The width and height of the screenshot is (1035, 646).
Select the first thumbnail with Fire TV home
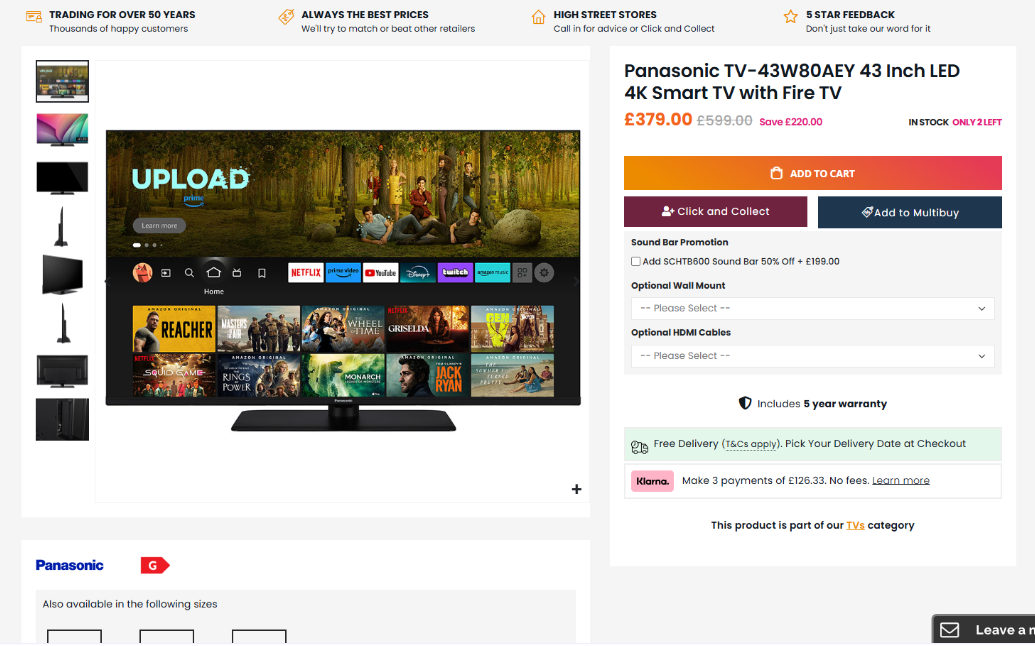[62, 81]
